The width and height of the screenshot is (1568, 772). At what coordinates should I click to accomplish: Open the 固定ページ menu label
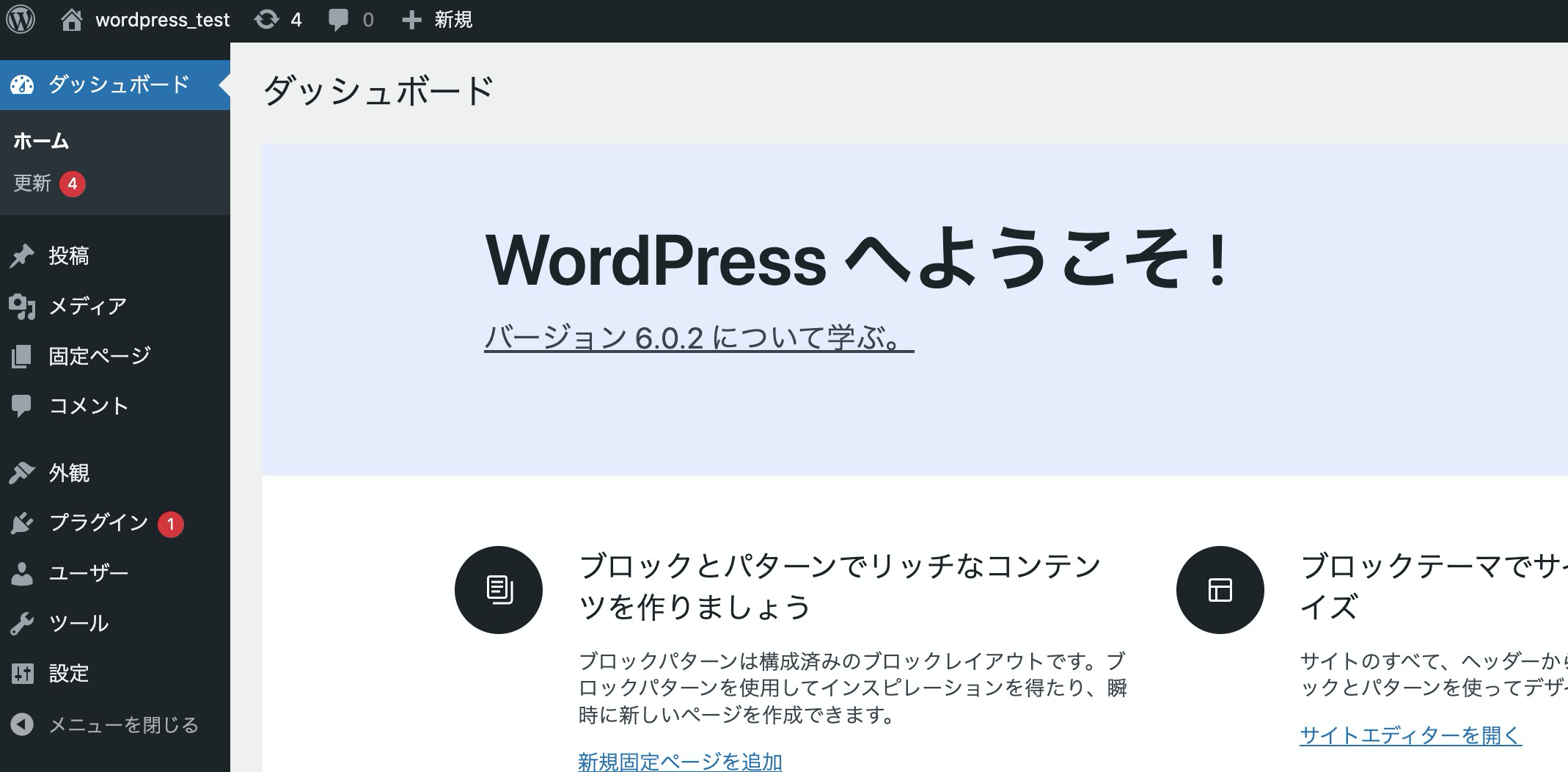point(100,356)
